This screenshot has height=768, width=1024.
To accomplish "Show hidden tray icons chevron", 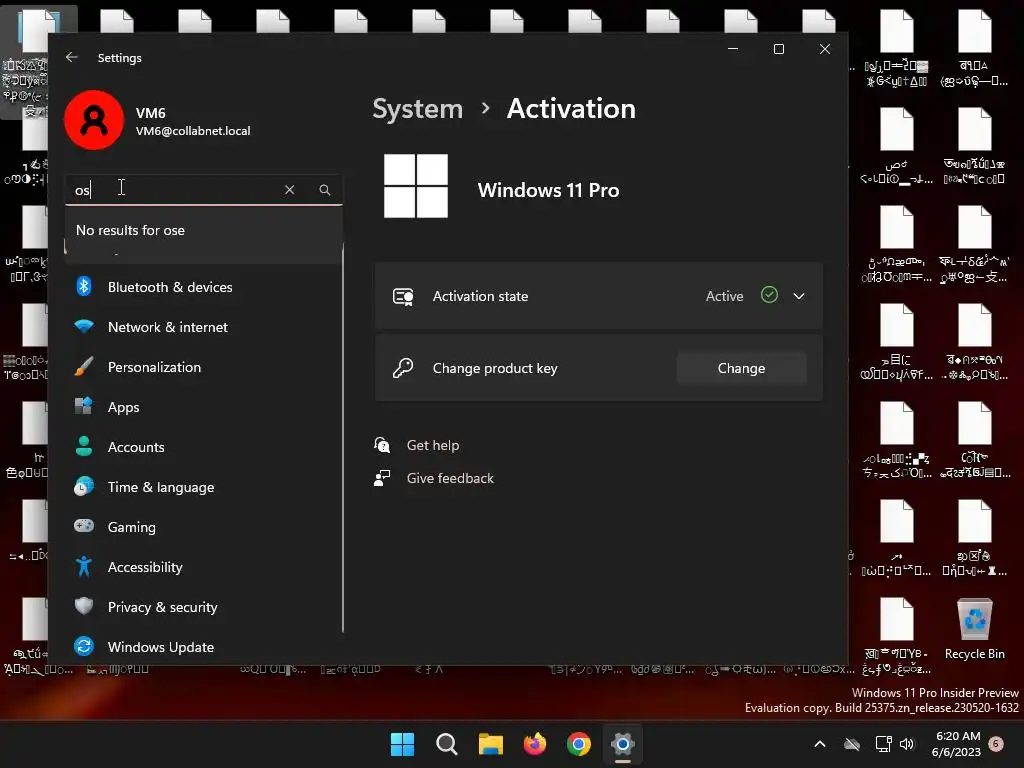I will click(x=820, y=744).
